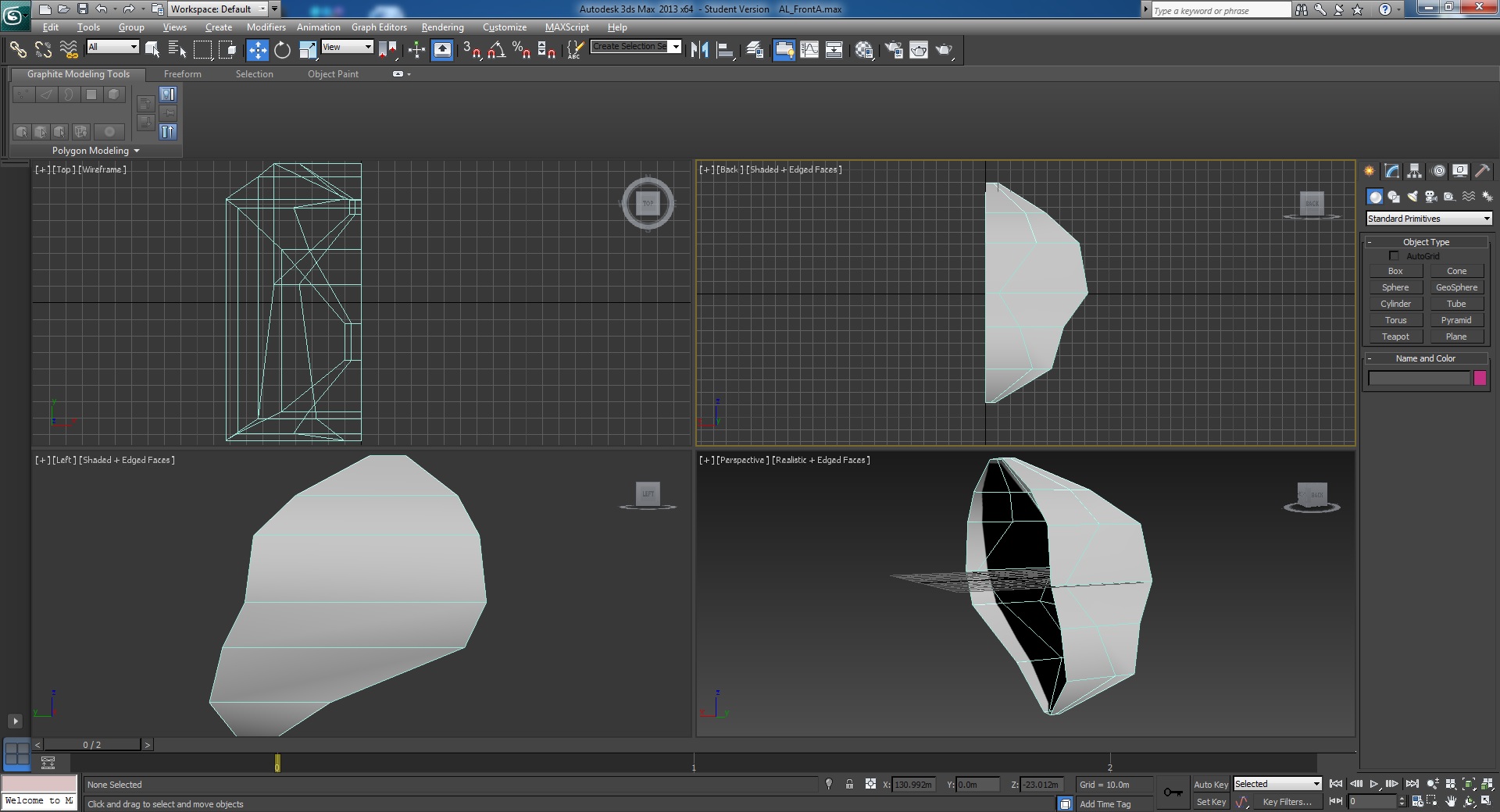Click the timeline slider at frame 0

point(277,763)
